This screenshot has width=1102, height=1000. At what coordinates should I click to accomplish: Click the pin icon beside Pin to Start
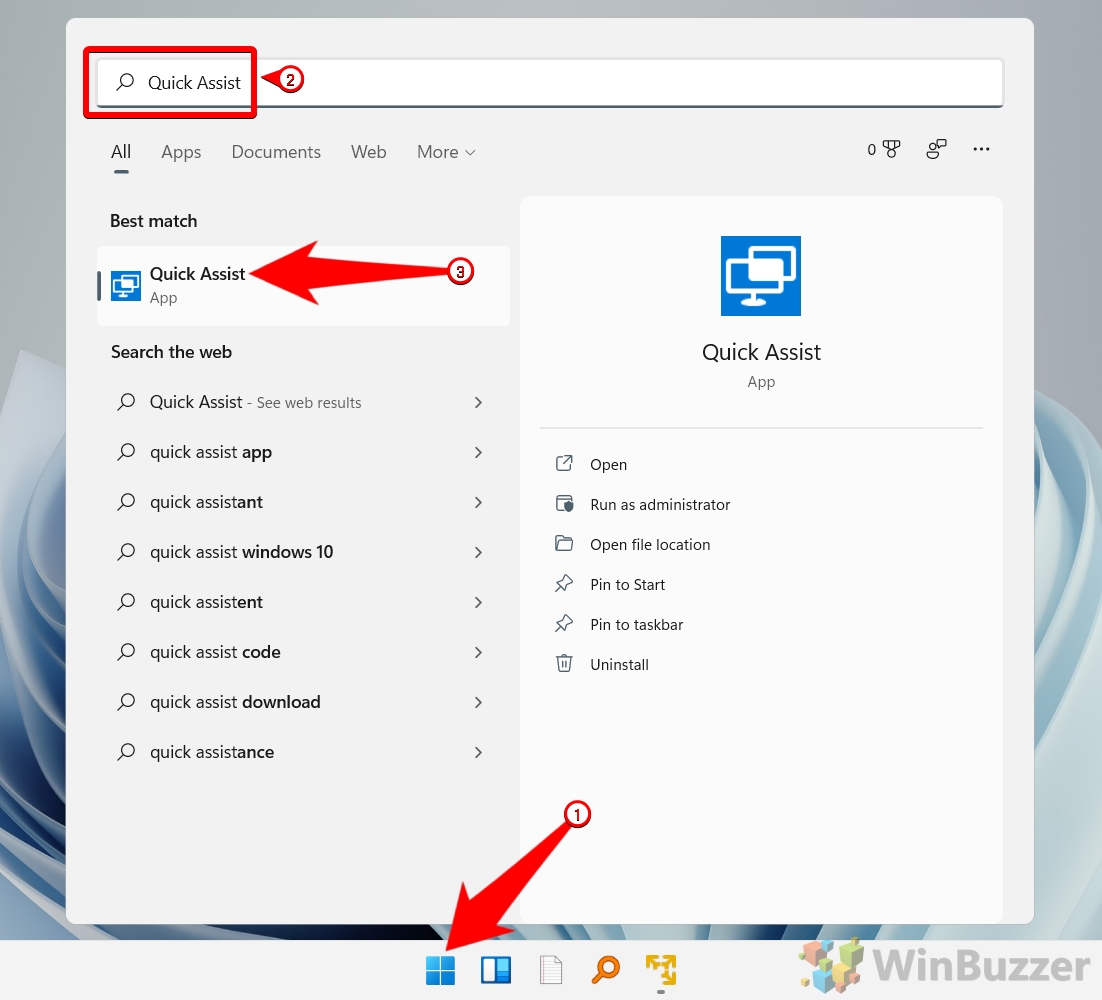[x=564, y=583]
